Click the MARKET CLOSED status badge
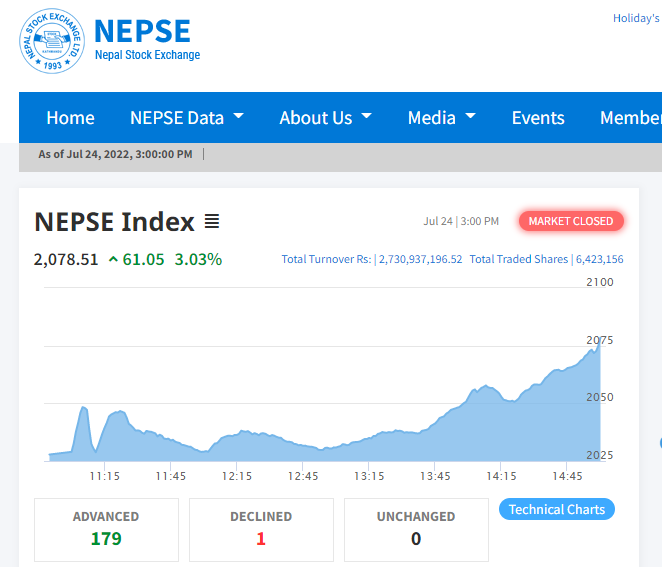This screenshot has height=567, width=662. coord(571,221)
